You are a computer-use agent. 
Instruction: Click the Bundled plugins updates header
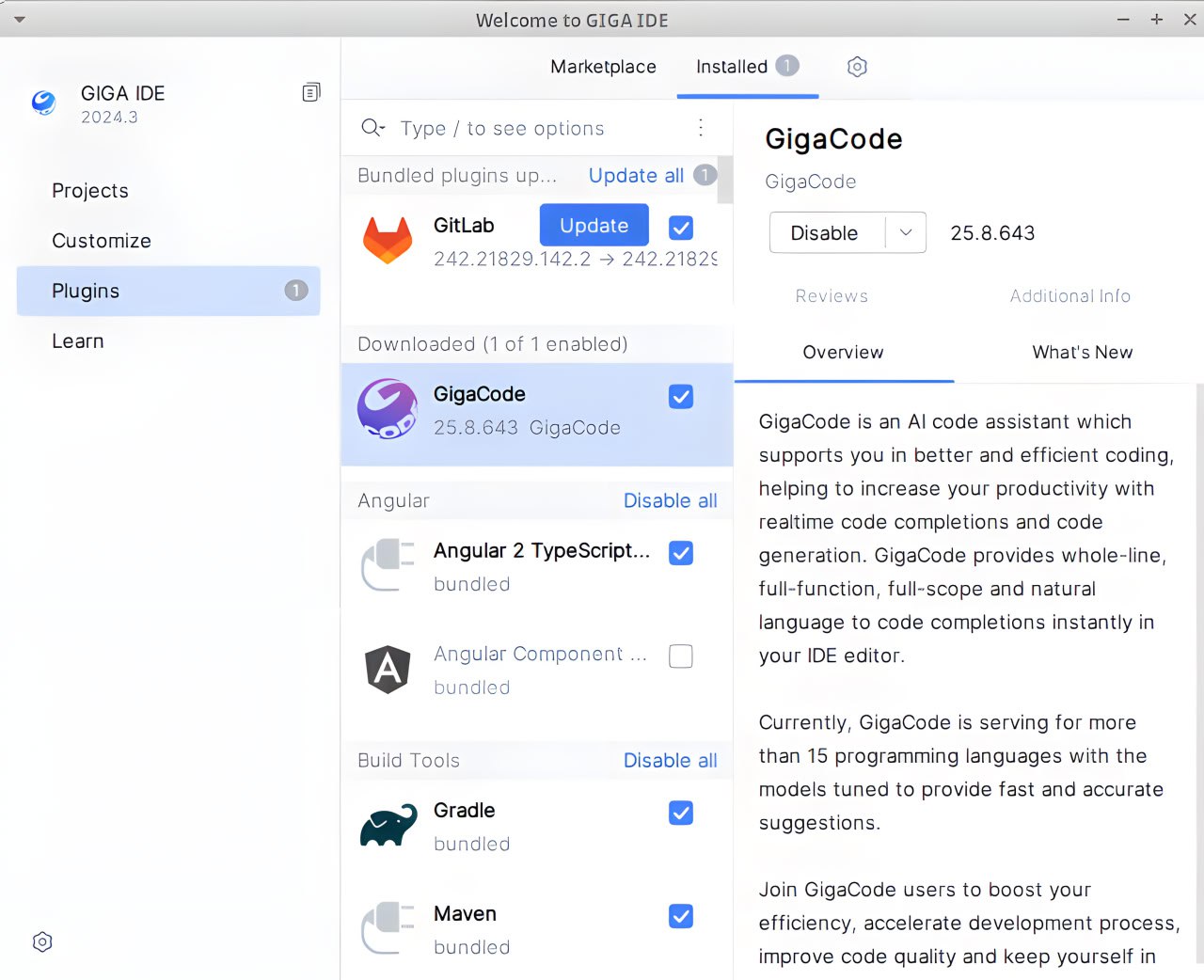pos(457,176)
